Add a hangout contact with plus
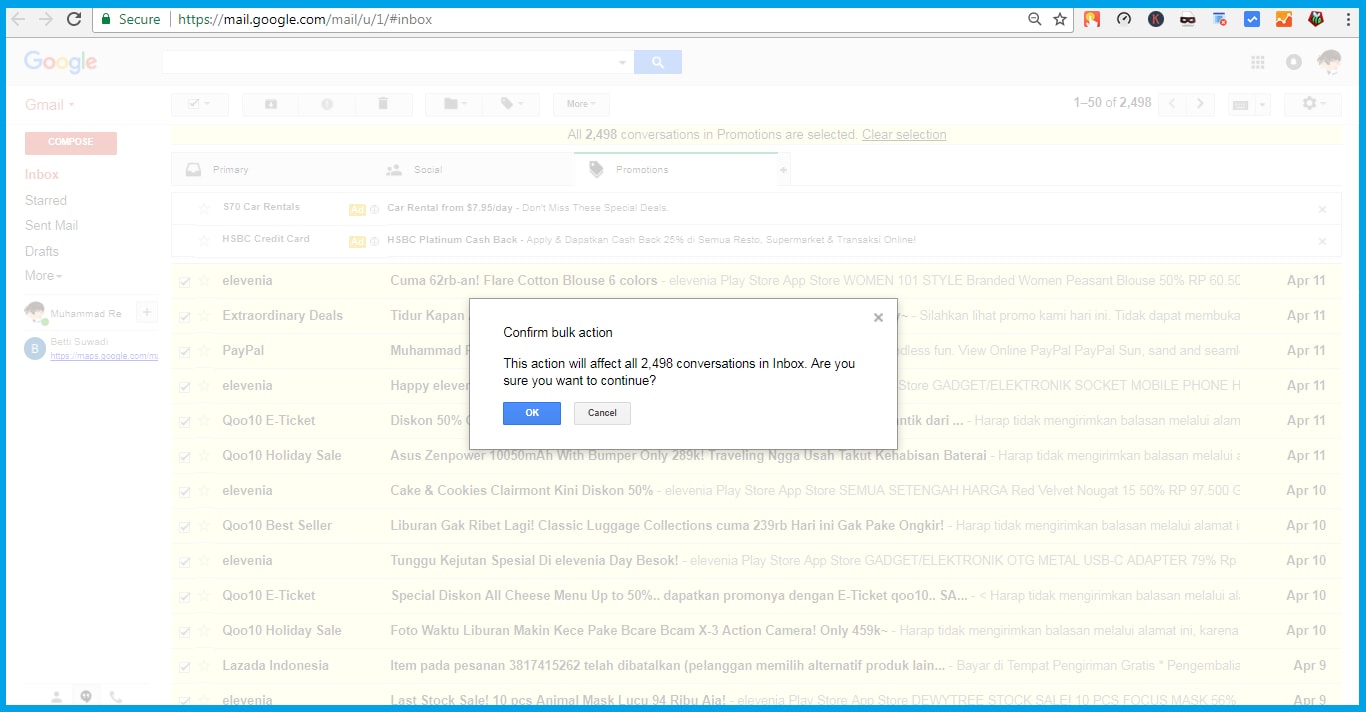The height and width of the screenshot is (712, 1366). [x=146, y=313]
